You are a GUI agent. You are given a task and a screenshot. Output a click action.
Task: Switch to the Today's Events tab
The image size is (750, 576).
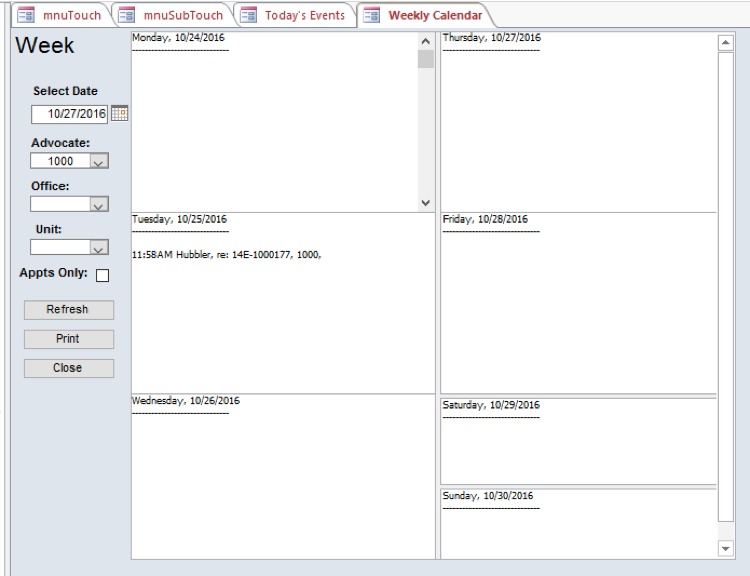(304, 15)
